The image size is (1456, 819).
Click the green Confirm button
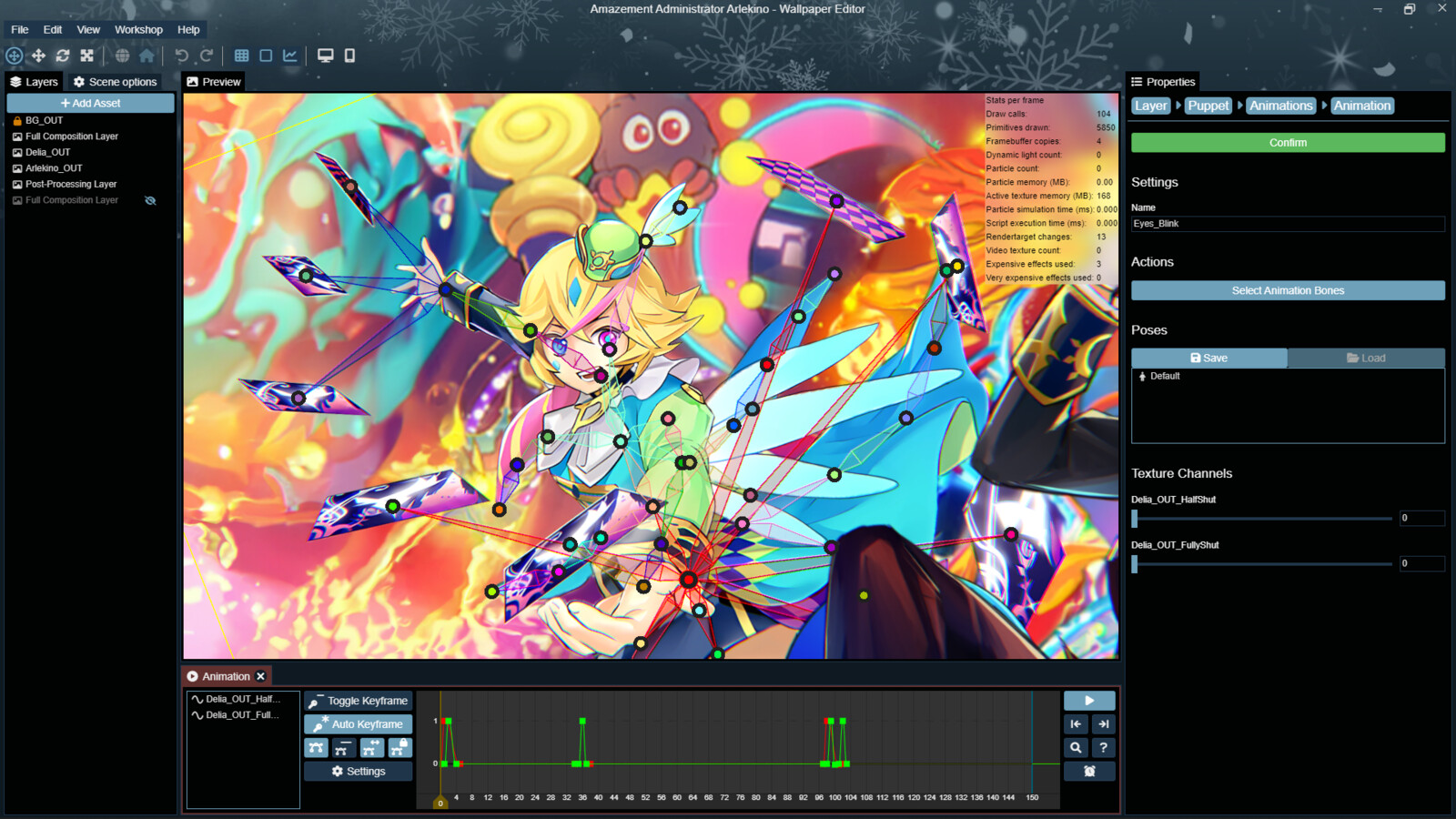(x=1288, y=143)
